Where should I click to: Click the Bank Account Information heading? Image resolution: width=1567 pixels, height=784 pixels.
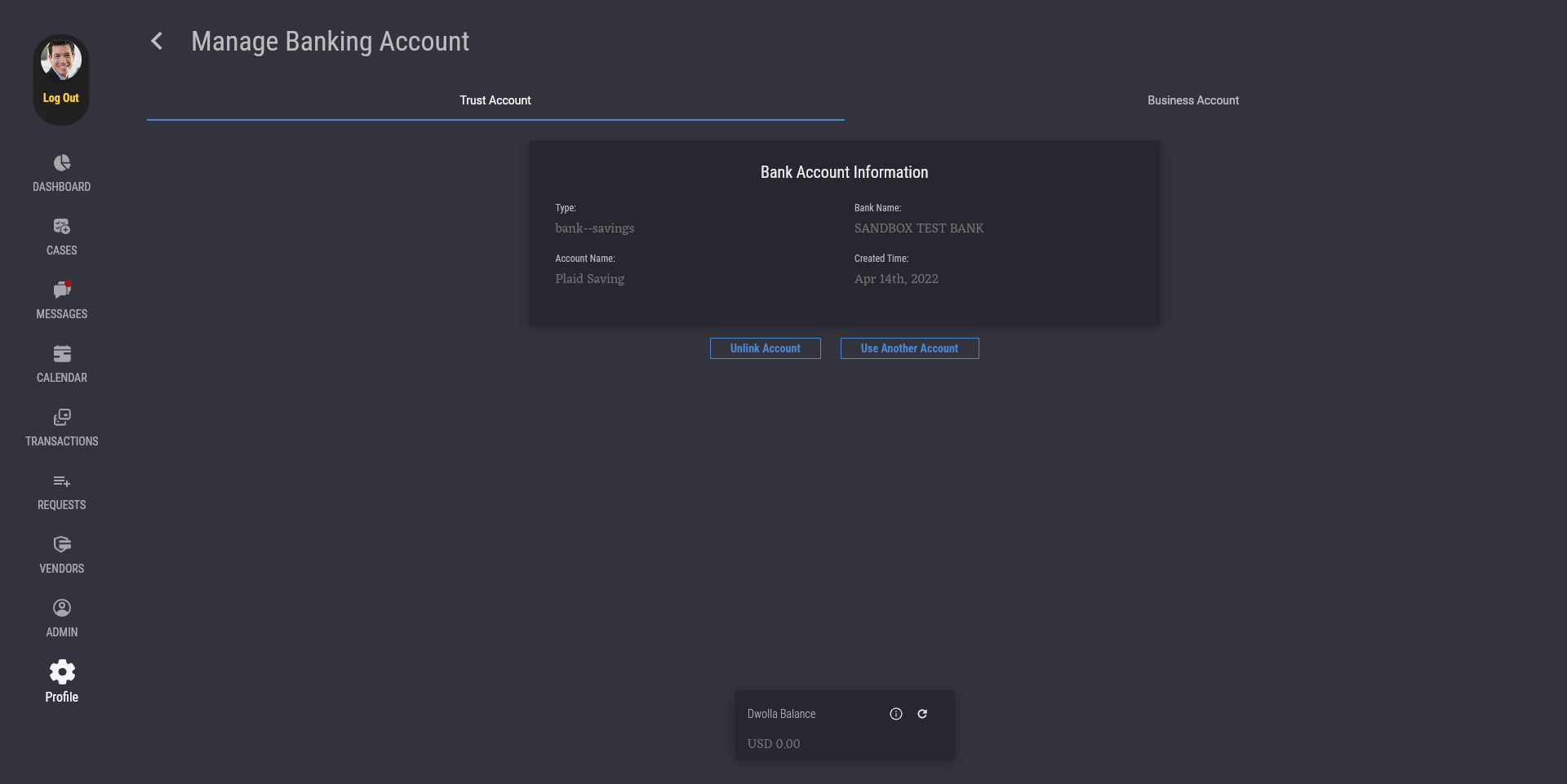[844, 172]
